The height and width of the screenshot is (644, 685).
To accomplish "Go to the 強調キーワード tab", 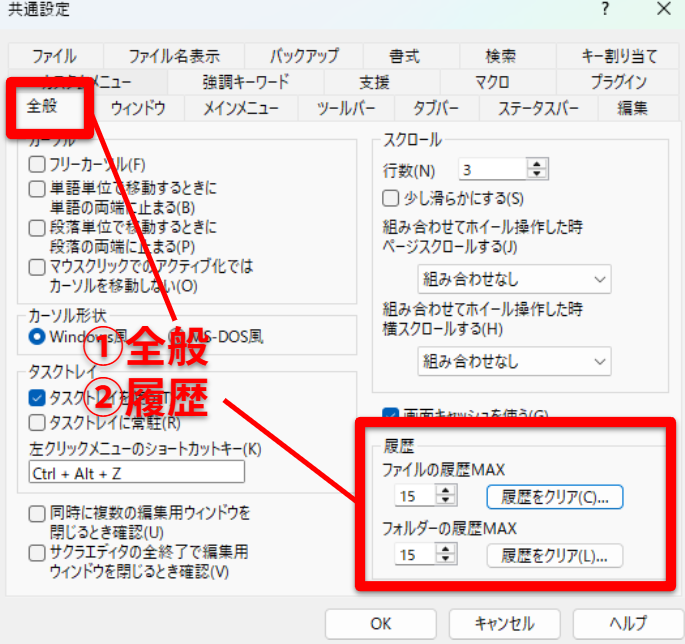I will (x=246, y=82).
